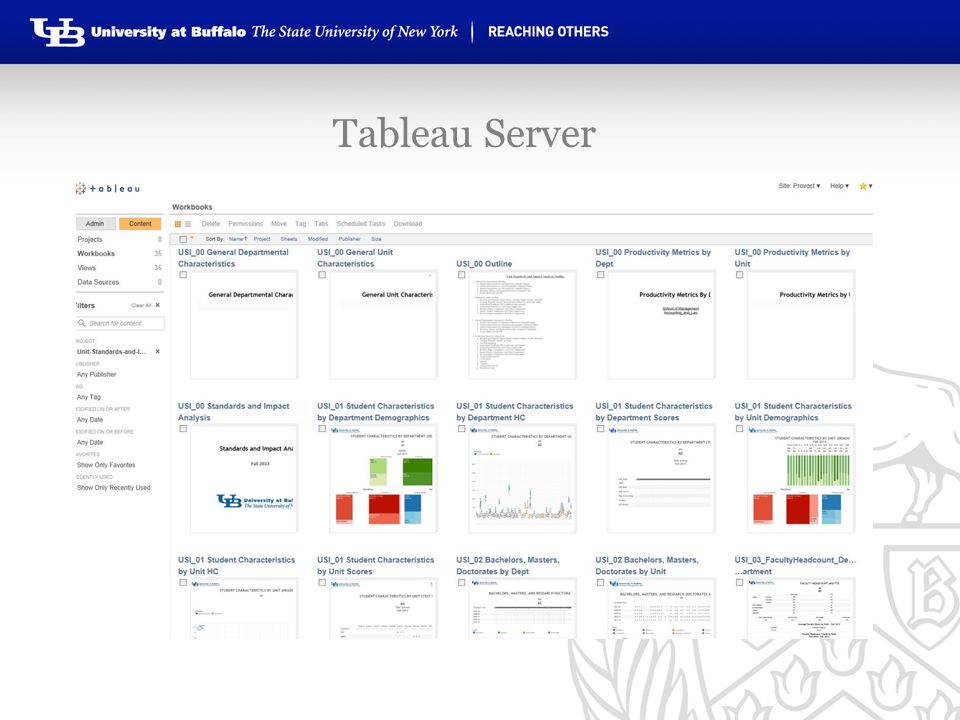Open the Help dropdown menu
This screenshot has width=960, height=720.
[839, 186]
